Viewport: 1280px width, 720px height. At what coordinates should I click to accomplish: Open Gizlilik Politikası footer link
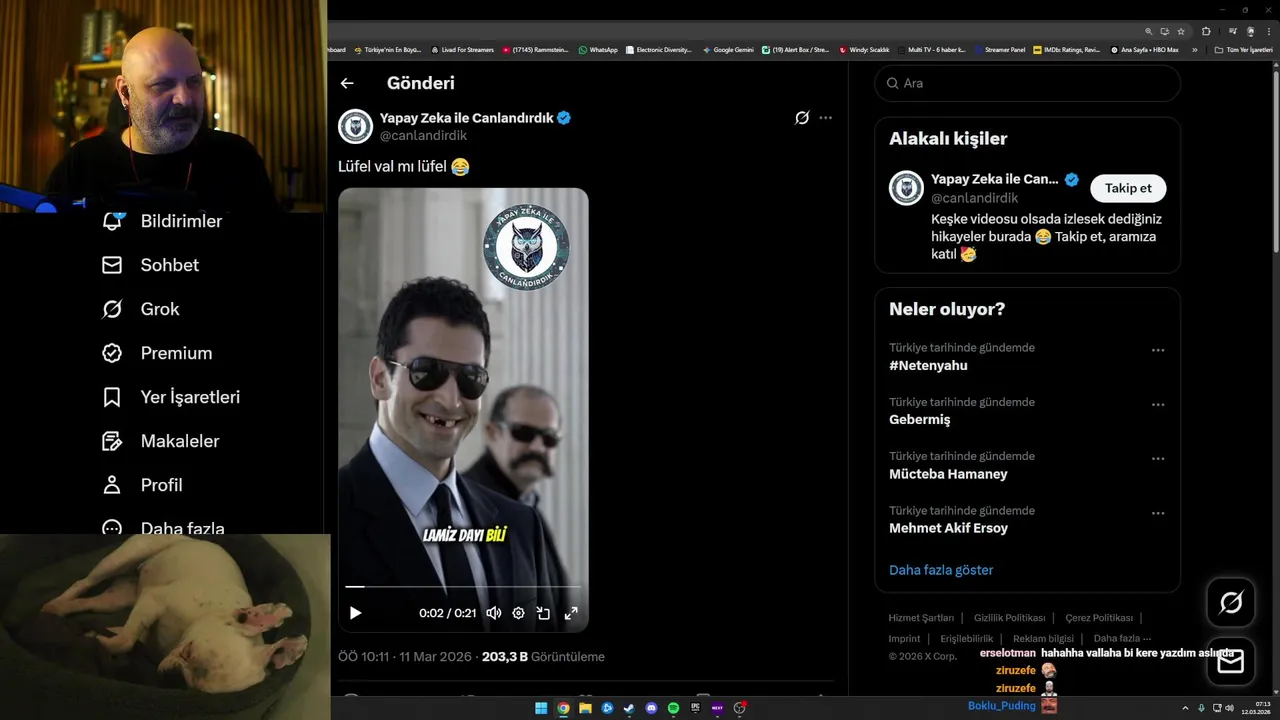pos(1010,618)
